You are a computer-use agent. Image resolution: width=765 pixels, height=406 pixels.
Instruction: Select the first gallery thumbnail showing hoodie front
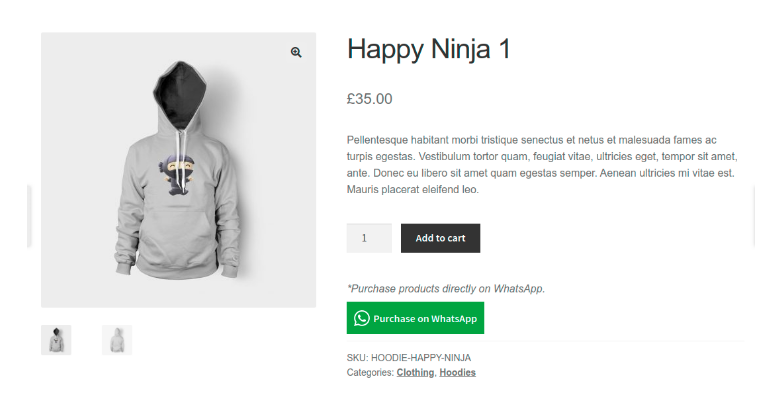click(x=56, y=340)
